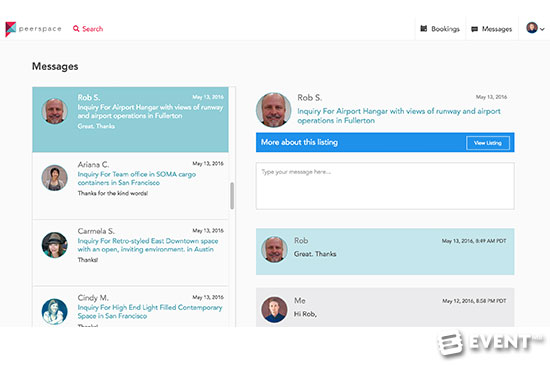The image size is (550, 365).
Task: Click the Messages chat bubble icon
Action: [475, 29]
